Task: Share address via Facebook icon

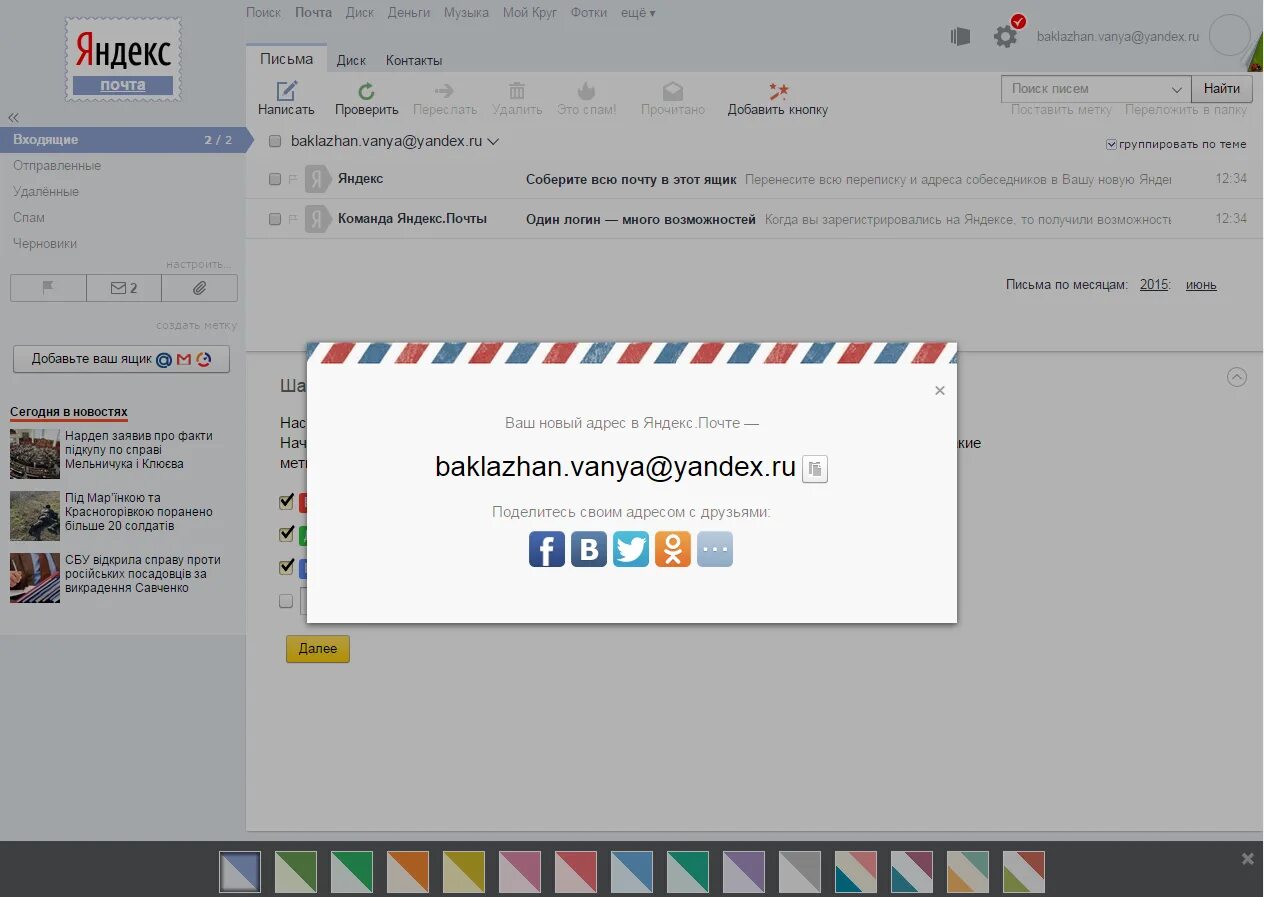Action: [547, 549]
